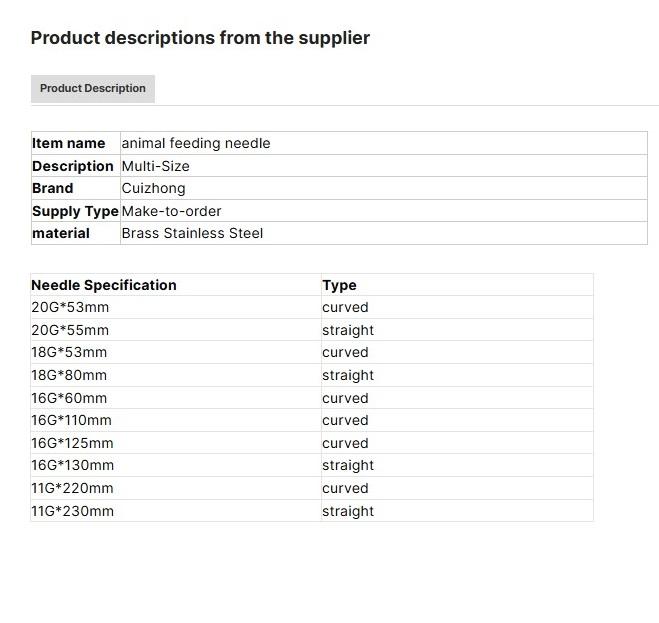Click the 'Make-to-order' supply type cell
This screenshot has height=623, width=659.
click(x=172, y=211)
